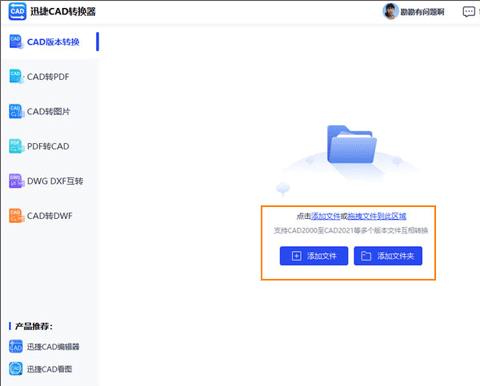Click the PDF转CAD sidebar icon
This screenshot has height=386, width=480.
[16, 146]
